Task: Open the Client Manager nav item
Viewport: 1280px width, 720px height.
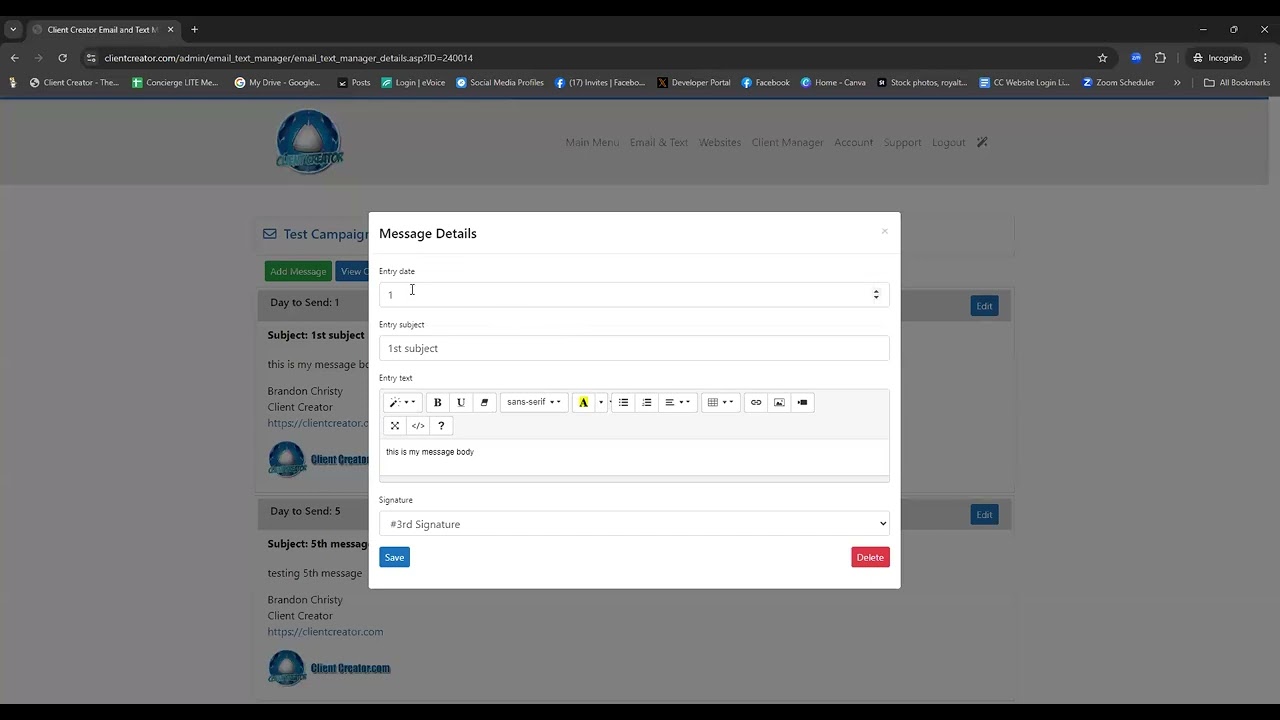Action: point(787,142)
